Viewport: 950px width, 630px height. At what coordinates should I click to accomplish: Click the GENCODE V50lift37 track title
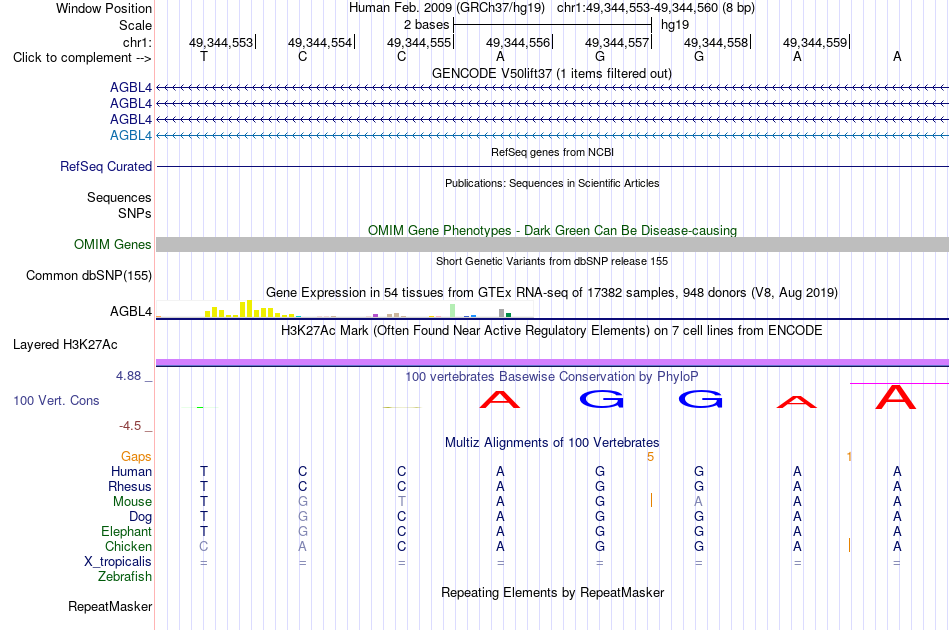552,73
